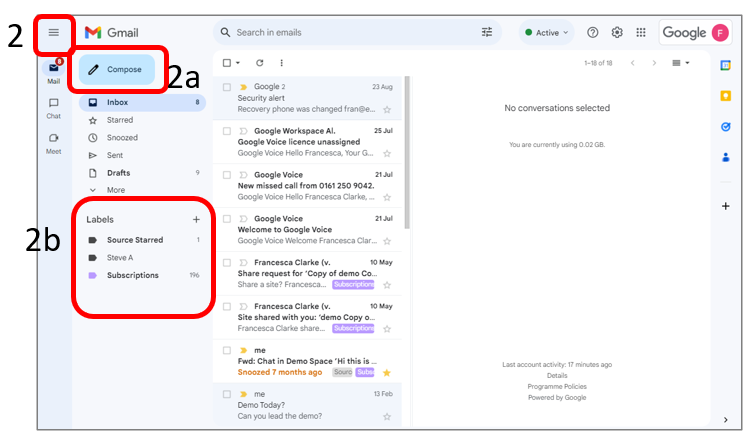748x433 pixels.
Task: Star the Site shared with you email
Action: (x=387, y=329)
